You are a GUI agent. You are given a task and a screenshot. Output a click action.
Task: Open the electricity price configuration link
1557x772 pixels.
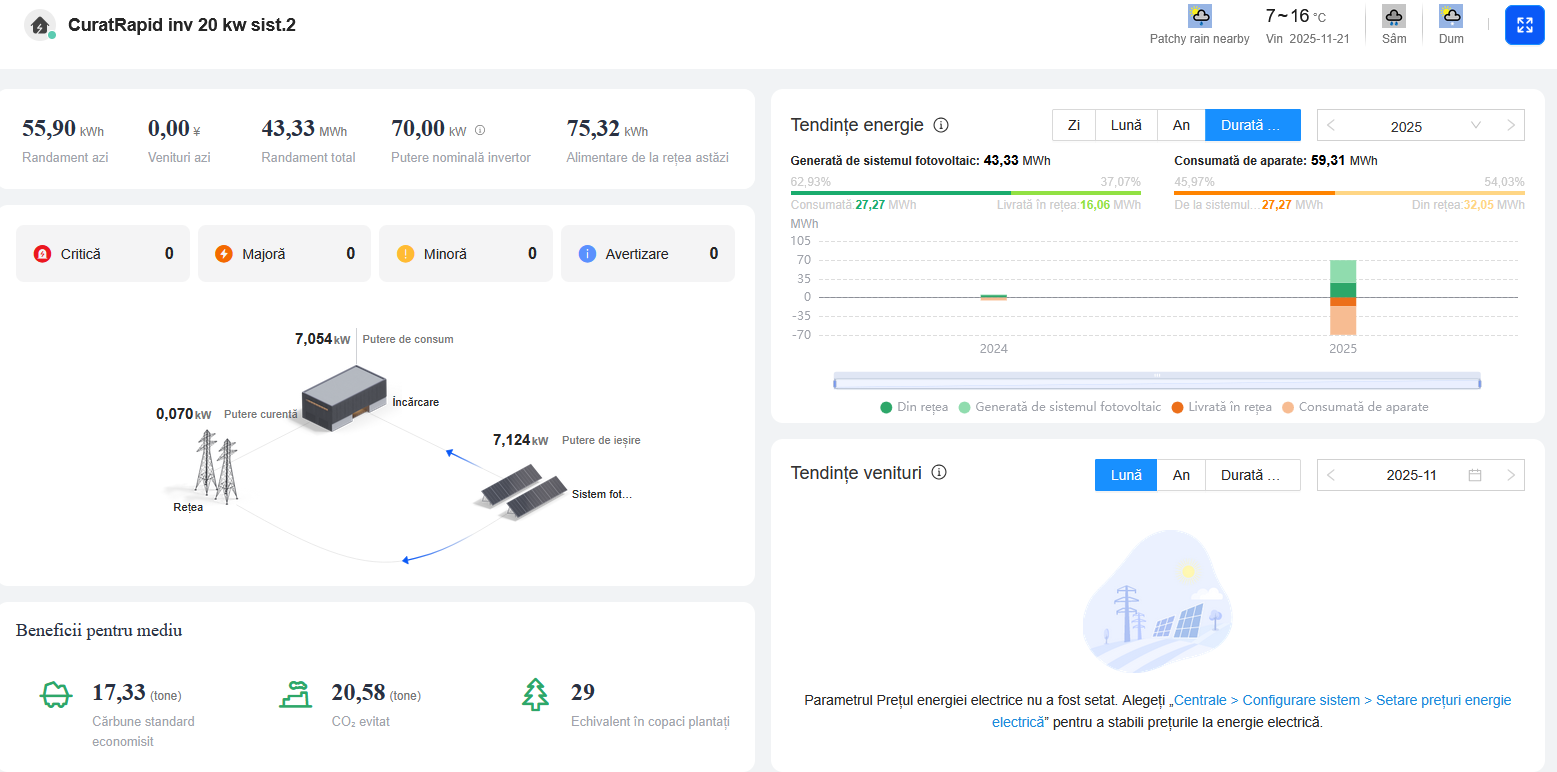[x=1251, y=710]
